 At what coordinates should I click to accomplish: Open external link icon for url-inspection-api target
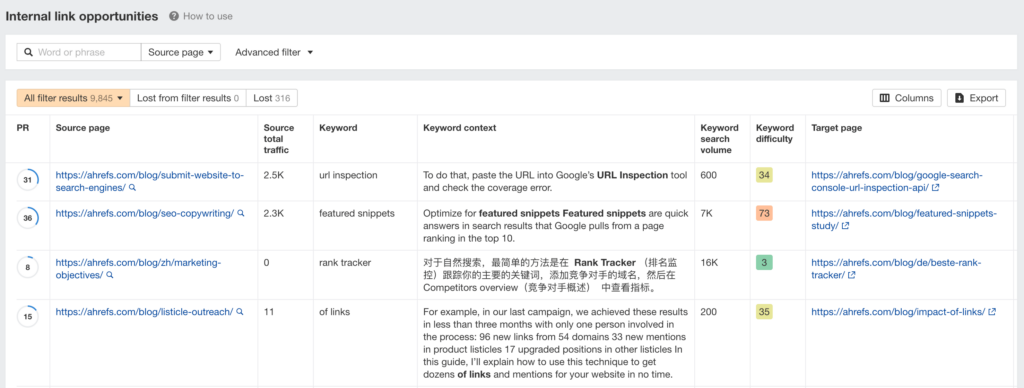click(x=935, y=187)
